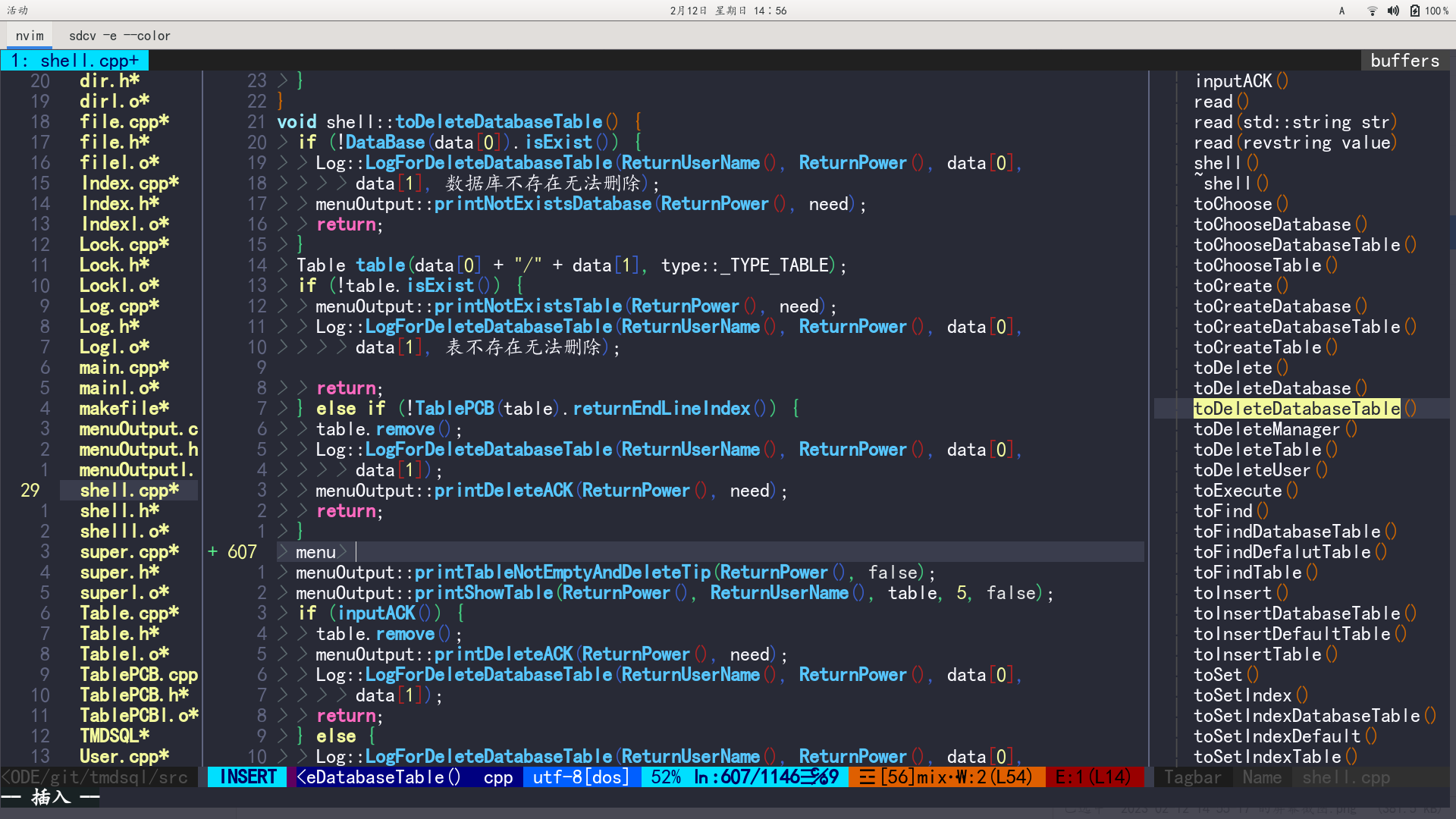The width and height of the screenshot is (1456, 819).
Task: Click the mix-W:2(L54) warning segment
Action: 947,777
